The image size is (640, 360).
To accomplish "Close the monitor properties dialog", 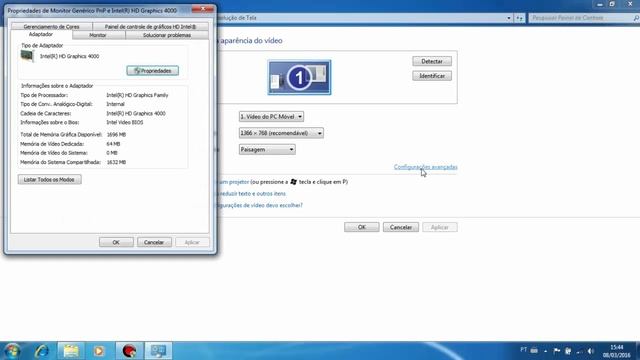I will [203, 9].
